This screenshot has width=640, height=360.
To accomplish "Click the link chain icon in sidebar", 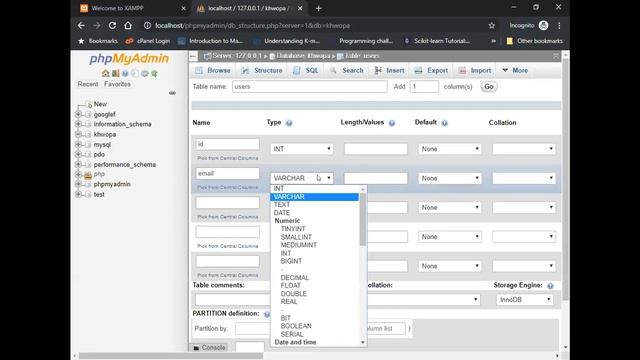I will pos(172,93).
